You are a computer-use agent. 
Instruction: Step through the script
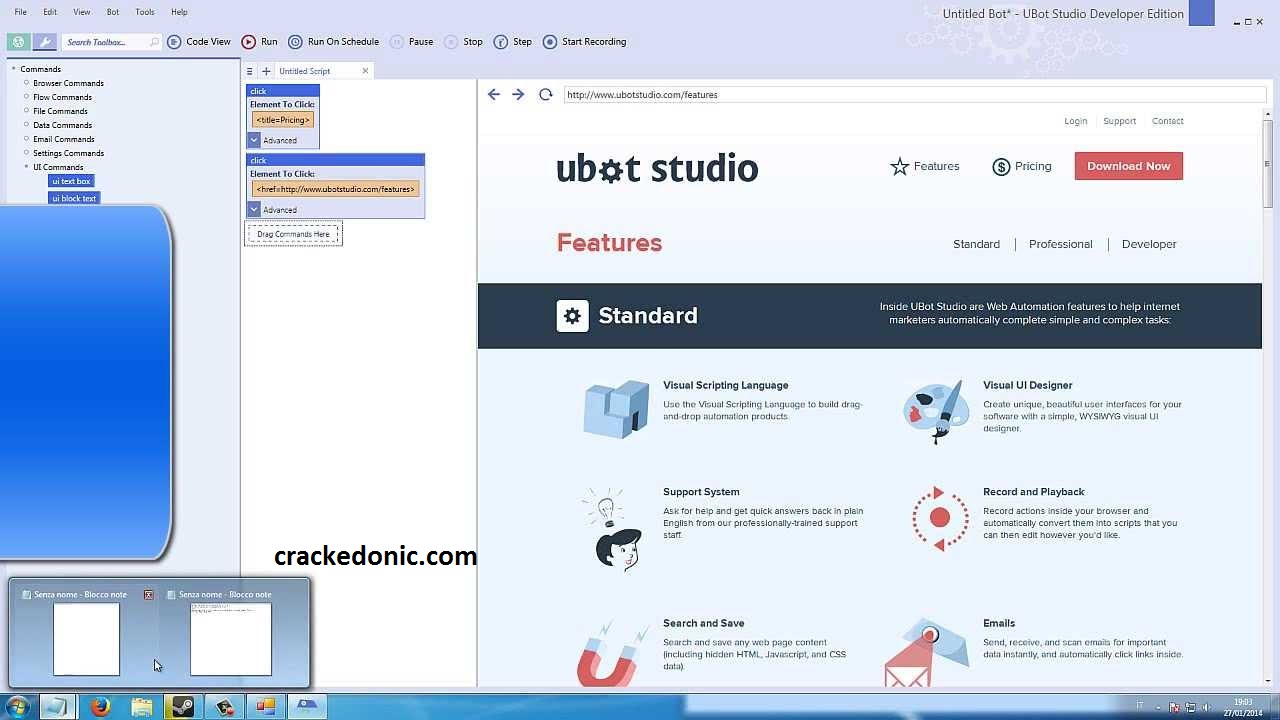coord(513,42)
